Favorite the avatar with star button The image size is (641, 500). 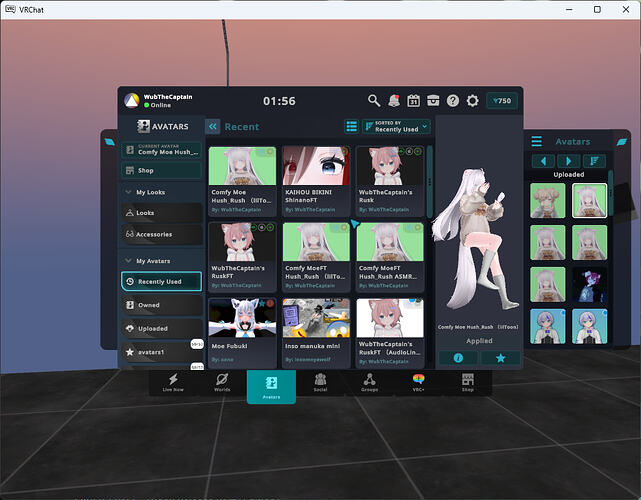(500, 358)
